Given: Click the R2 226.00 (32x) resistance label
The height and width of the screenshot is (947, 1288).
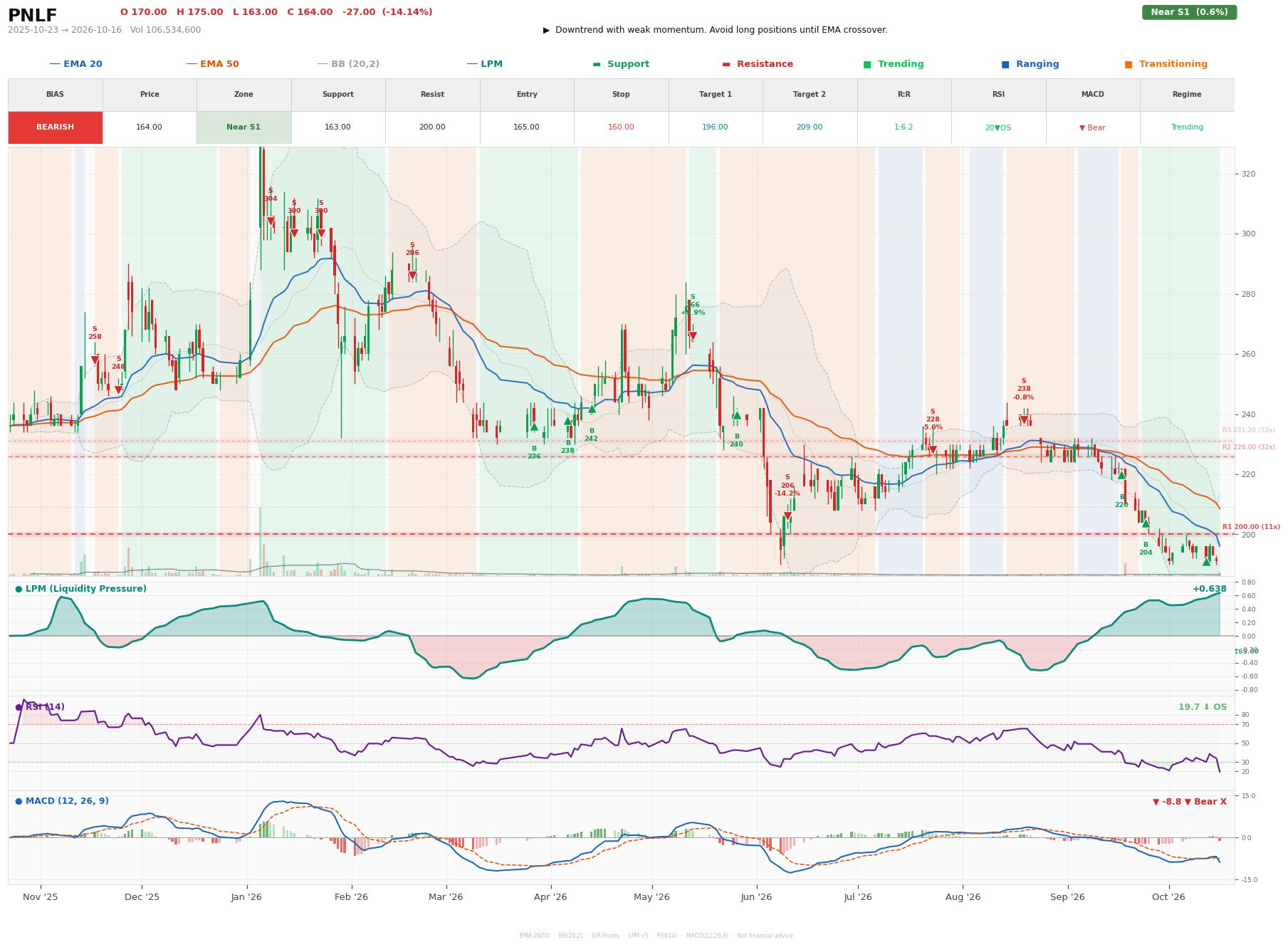Looking at the screenshot, I should pyautogui.click(x=1249, y=447).
